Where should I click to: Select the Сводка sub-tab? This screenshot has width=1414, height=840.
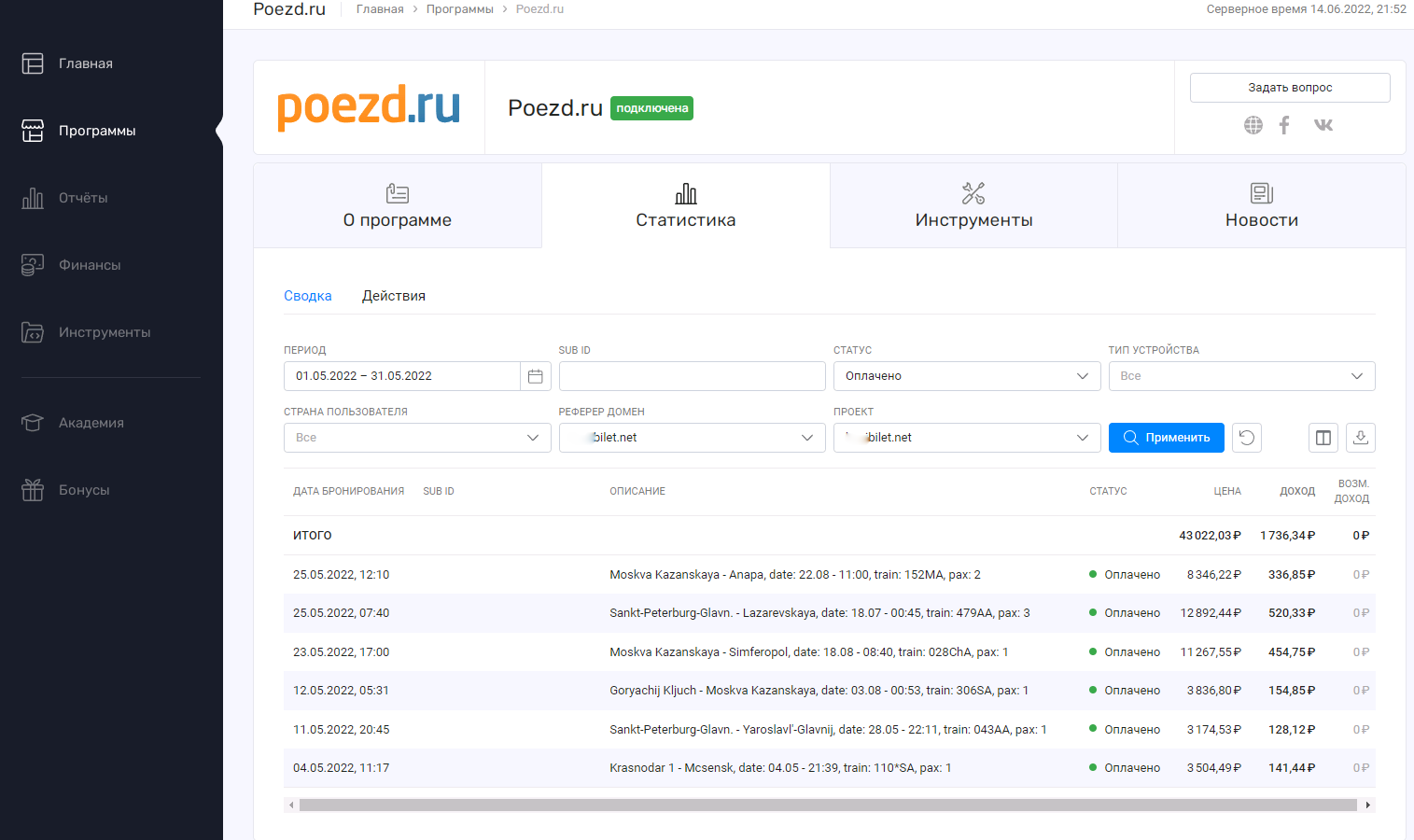pos(308,296)
